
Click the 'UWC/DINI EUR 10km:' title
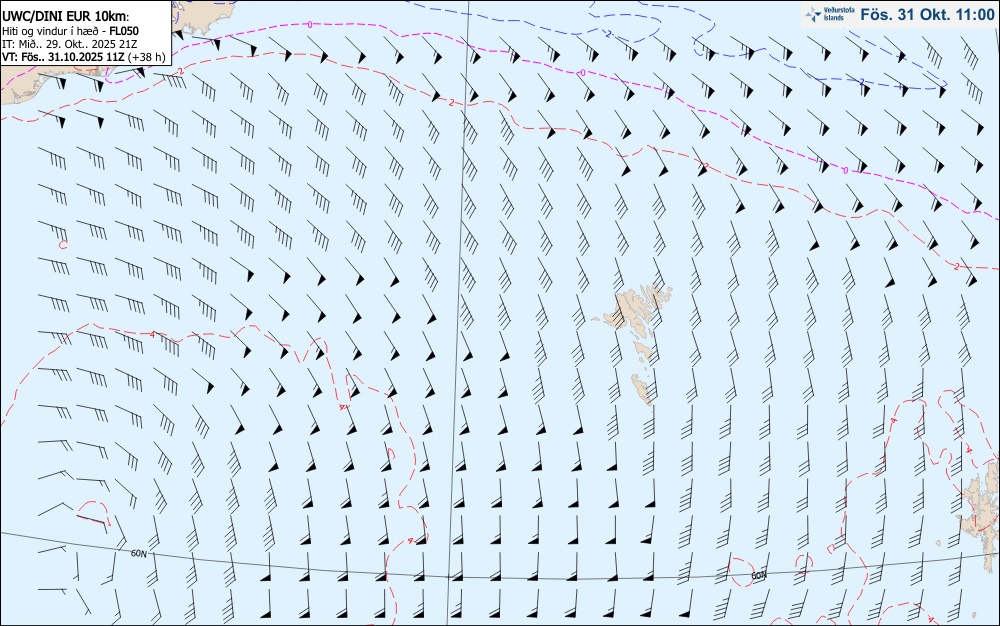click(x=66, y=17)
